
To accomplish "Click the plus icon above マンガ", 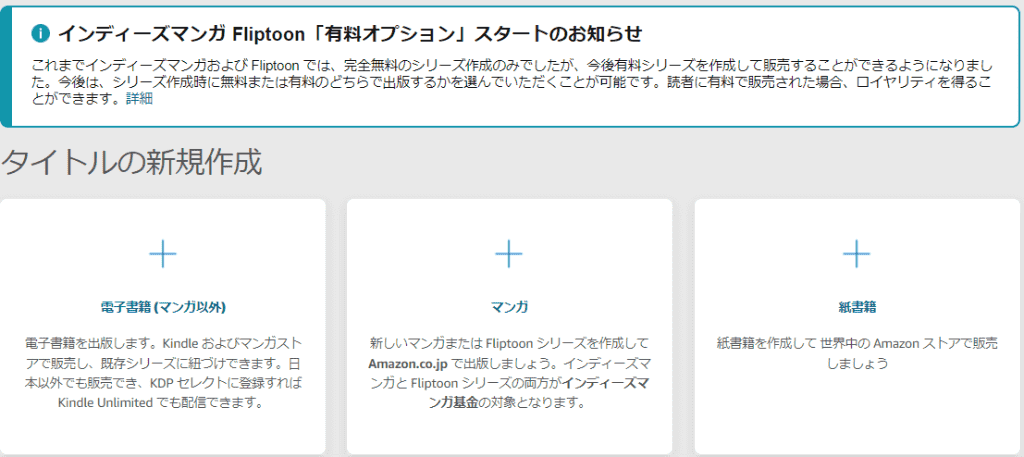I will 509,254.
